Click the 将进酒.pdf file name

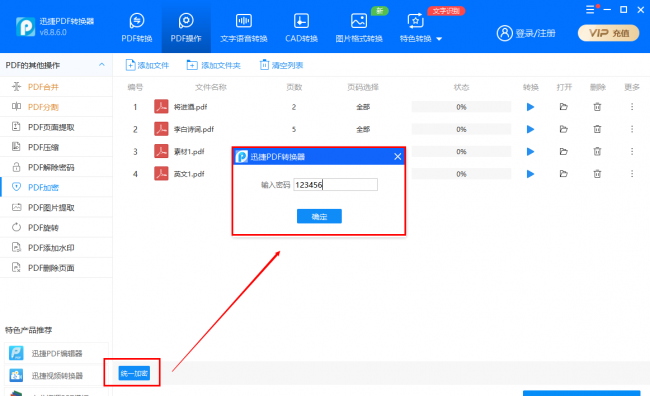190,107
